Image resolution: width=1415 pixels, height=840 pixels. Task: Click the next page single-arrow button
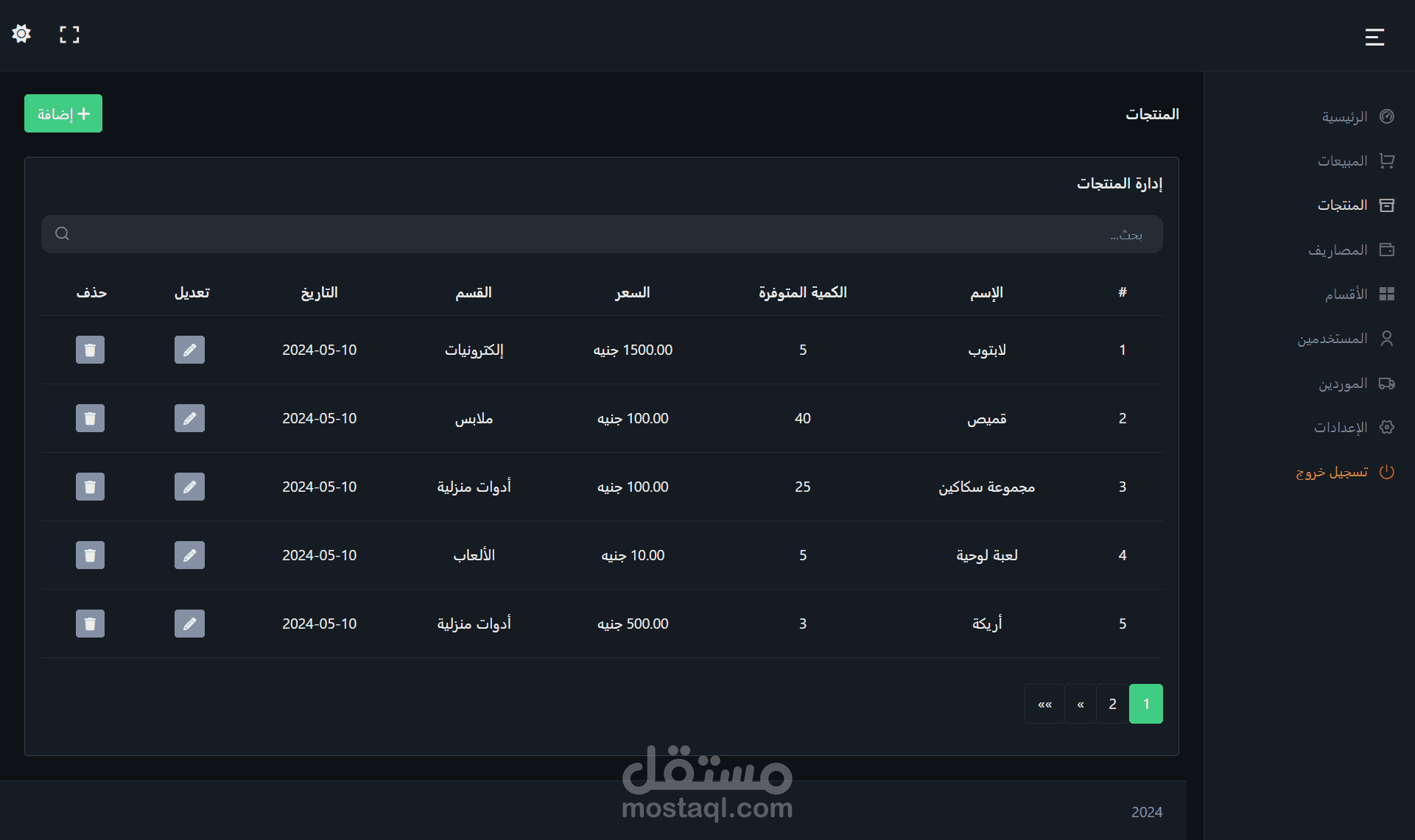[x=1080, y=704]
